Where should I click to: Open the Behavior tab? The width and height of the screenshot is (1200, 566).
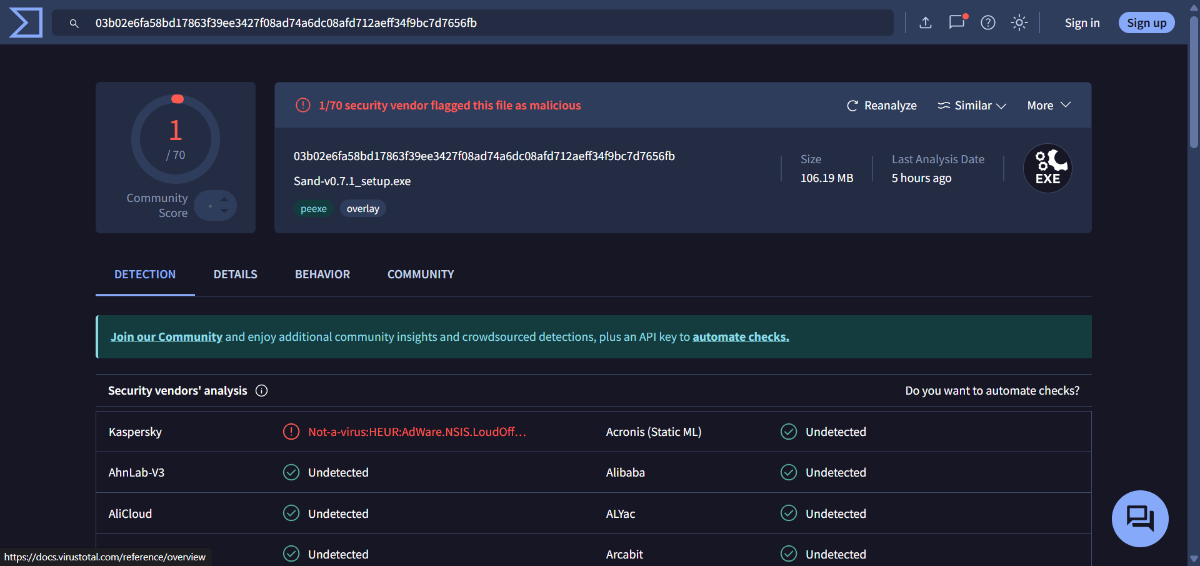pyautogui.click(x=322, y=274)
